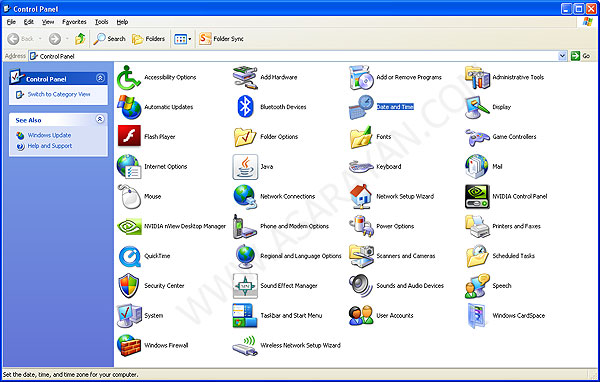600x382 pixels.
Task: Open the Fonts folder icon
Action: (361, 137)
